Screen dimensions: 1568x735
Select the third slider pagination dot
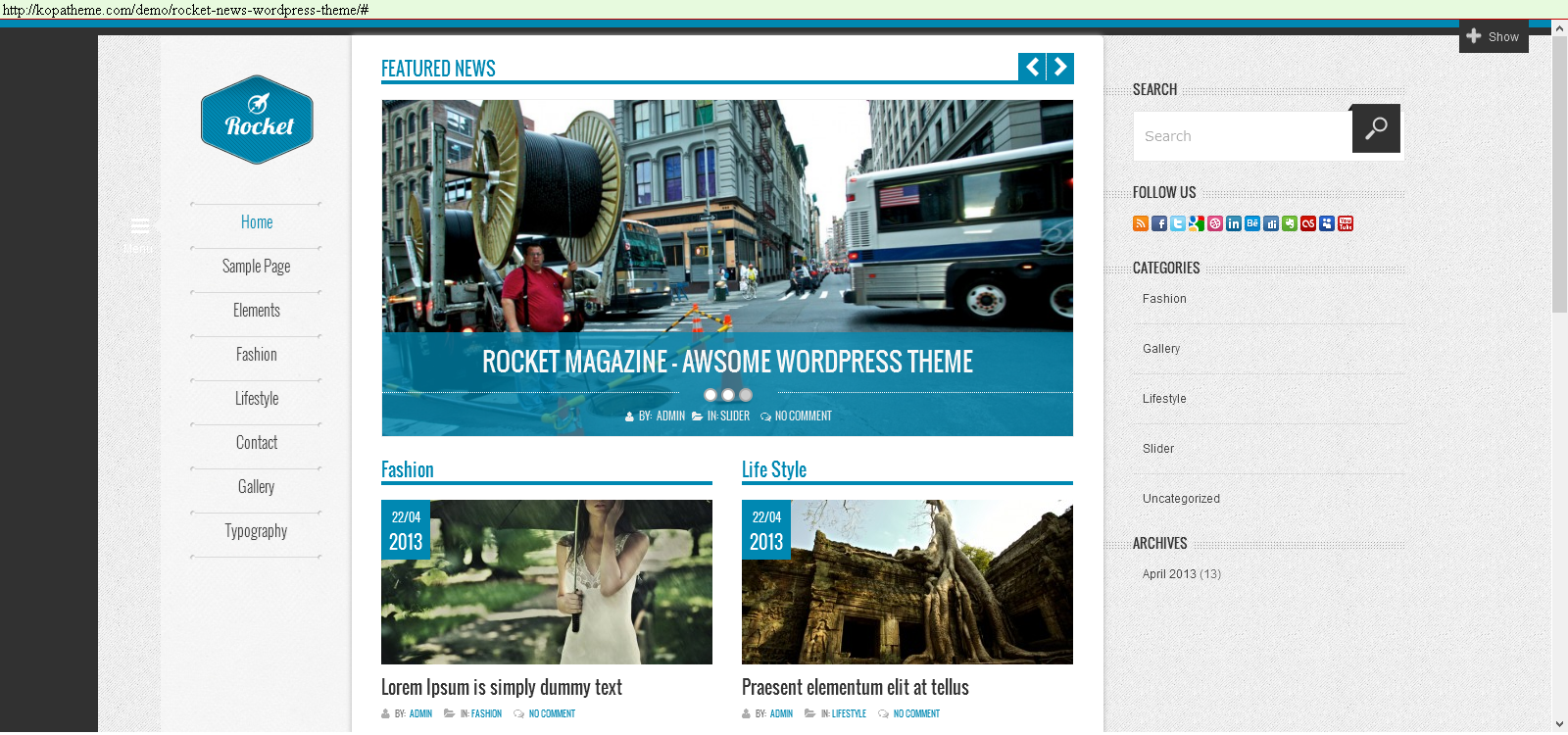pos(746,395)
